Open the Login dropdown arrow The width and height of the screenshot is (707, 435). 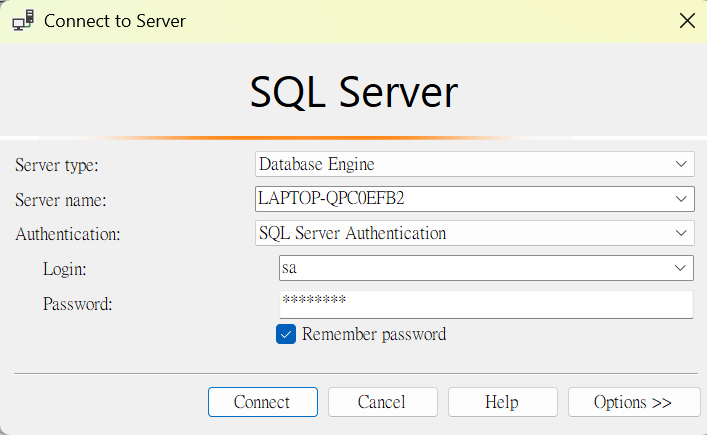(x=682, y=268)
